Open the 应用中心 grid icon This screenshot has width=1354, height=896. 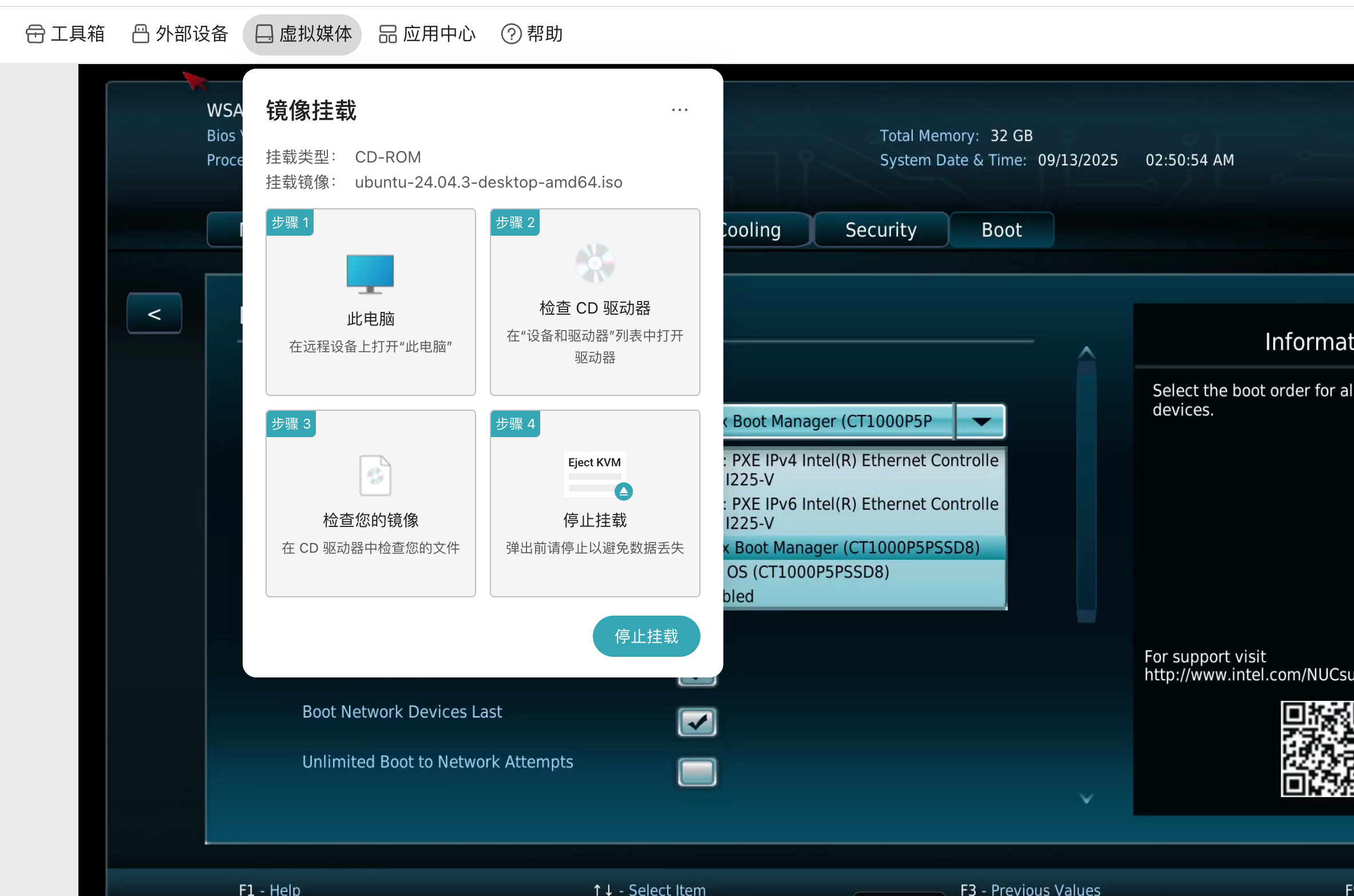(387, 34)
